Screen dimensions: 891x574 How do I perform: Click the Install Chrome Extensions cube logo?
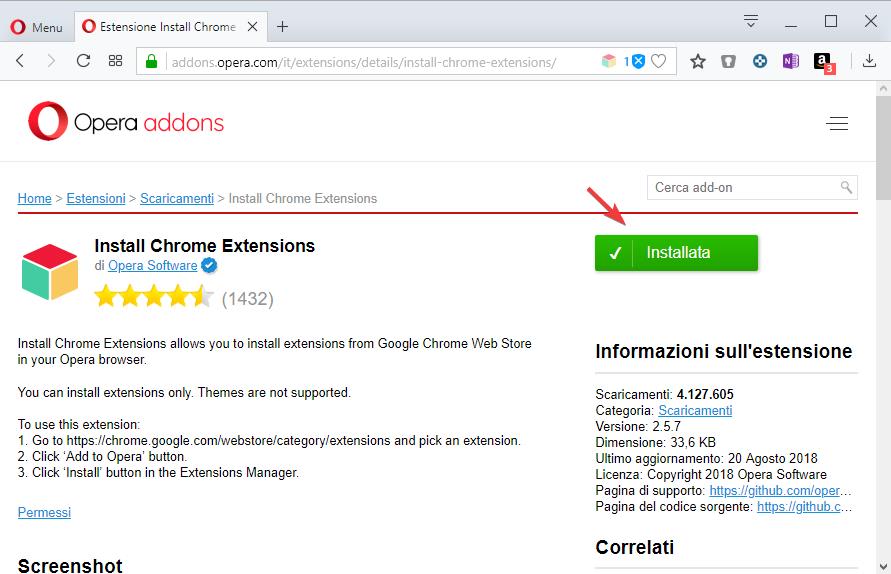(x=49, y=272)
